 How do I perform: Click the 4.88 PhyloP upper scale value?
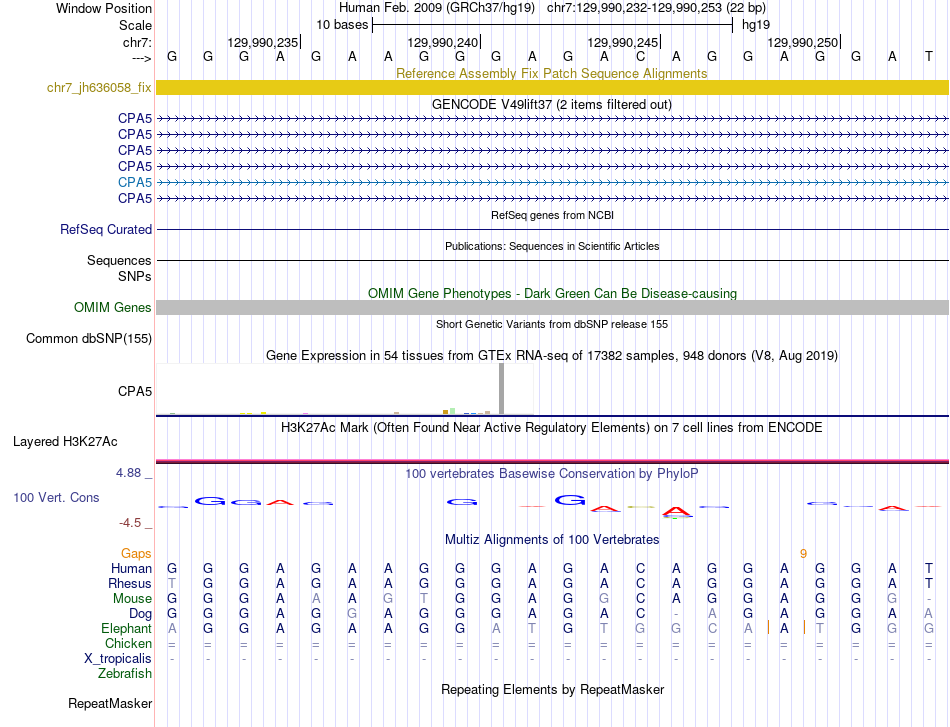pyautogui.click(x=128, y=473)
